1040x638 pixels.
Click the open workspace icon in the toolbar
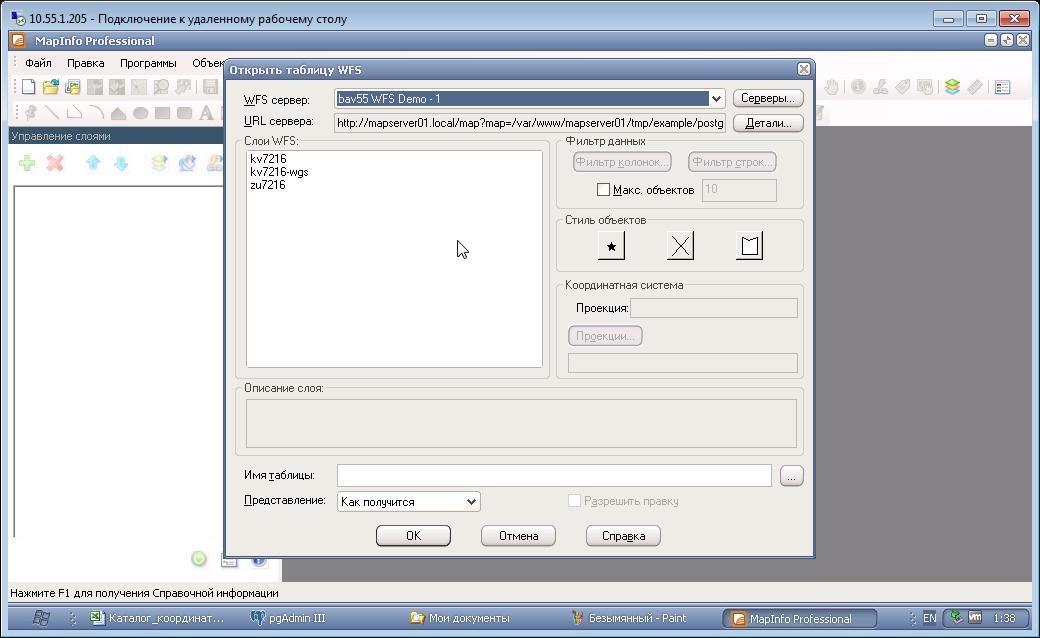click(72, 87)
